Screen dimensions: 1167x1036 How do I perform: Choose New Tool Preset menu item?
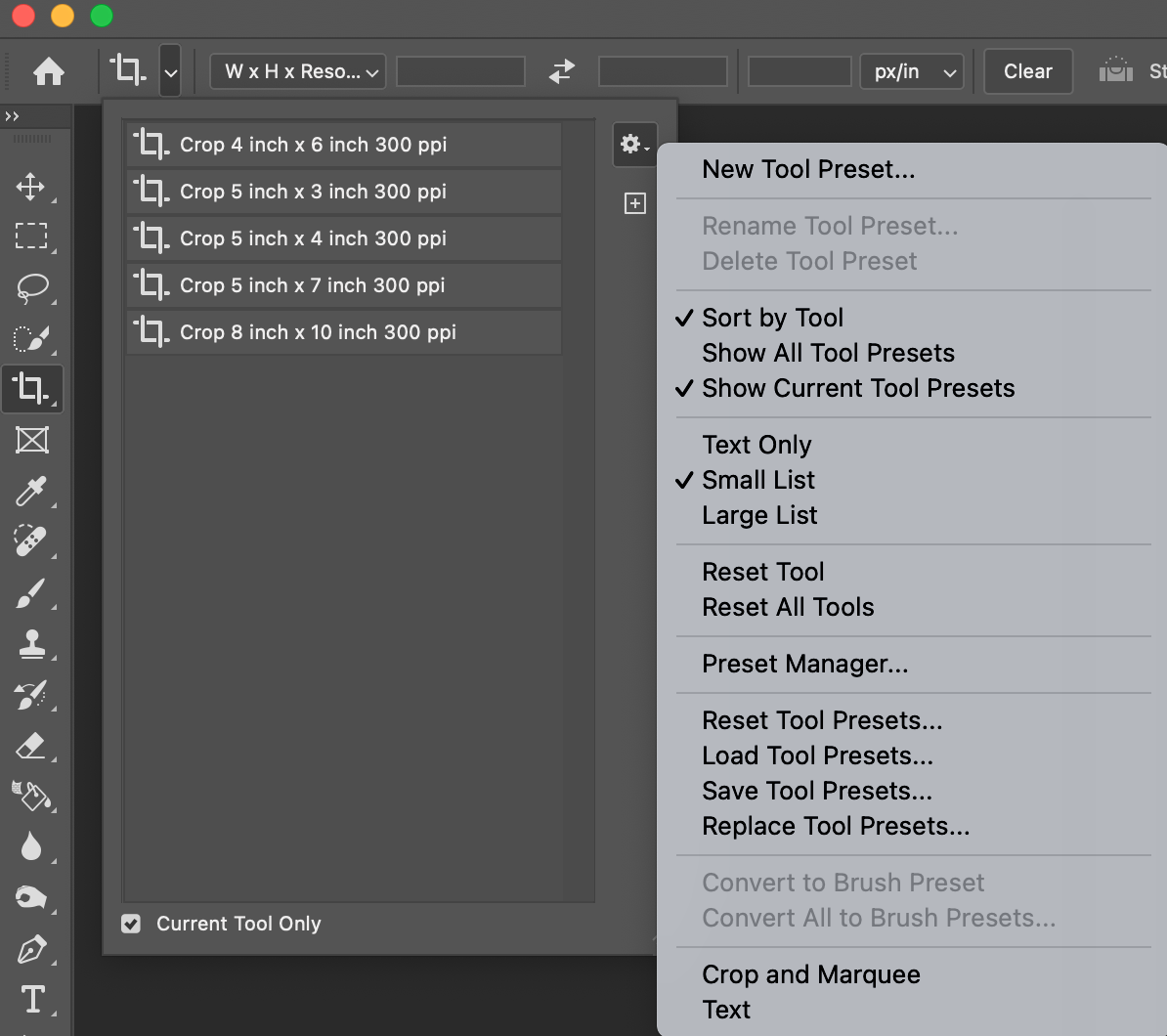point(808,169)
